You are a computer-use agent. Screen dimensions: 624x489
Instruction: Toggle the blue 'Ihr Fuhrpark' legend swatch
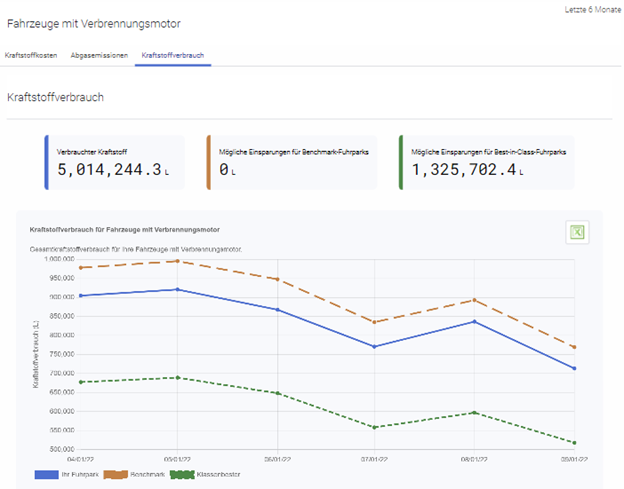coord(49,477)
